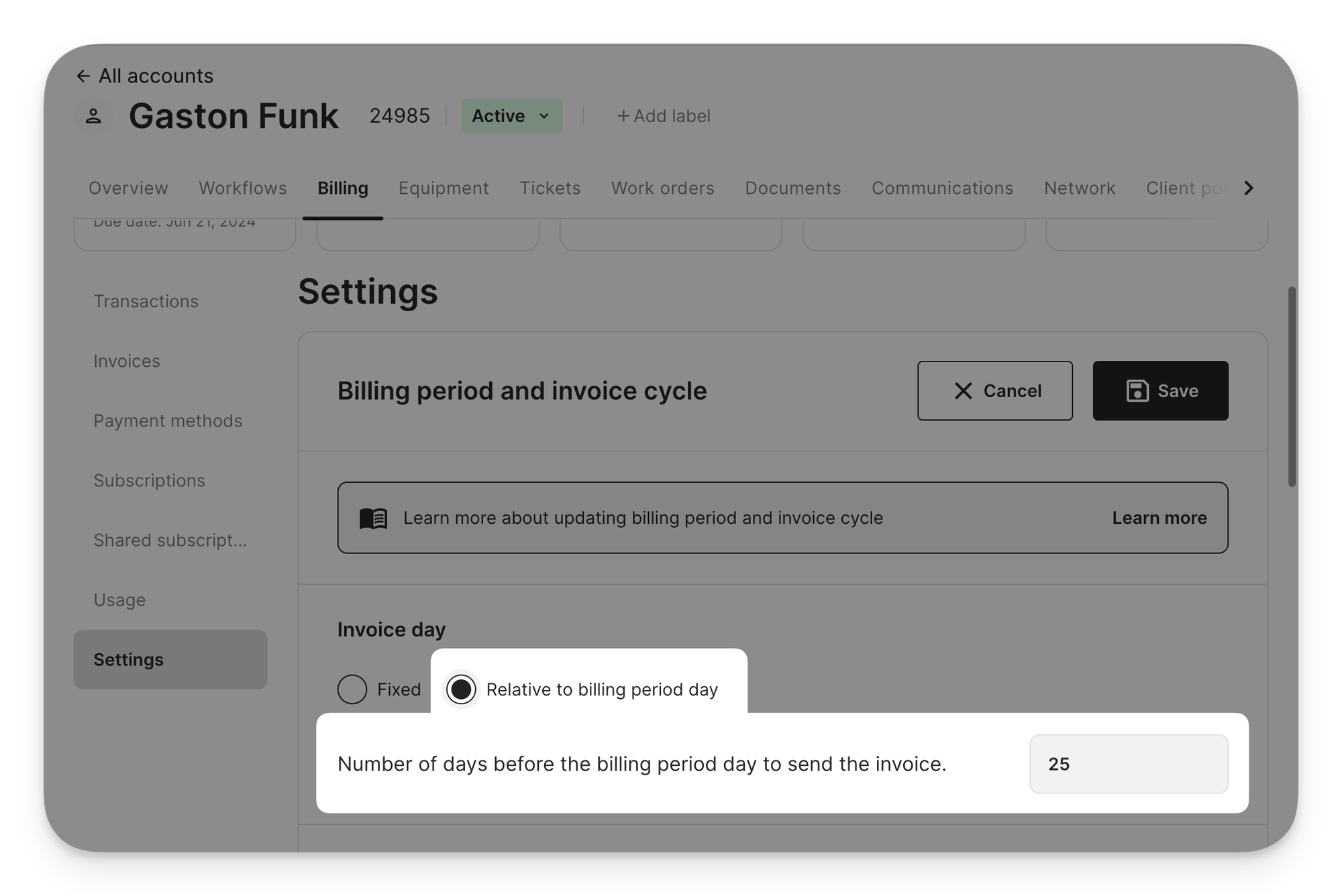Click account number 24985
1342x896 pixels.
[399, 116]
